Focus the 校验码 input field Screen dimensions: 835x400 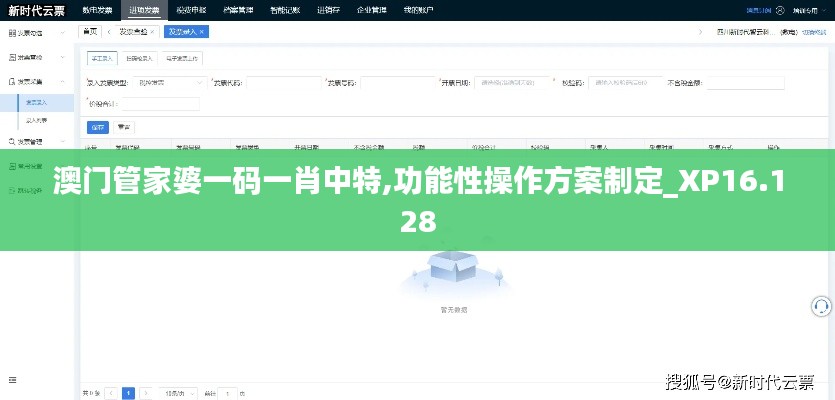(626, 83)
